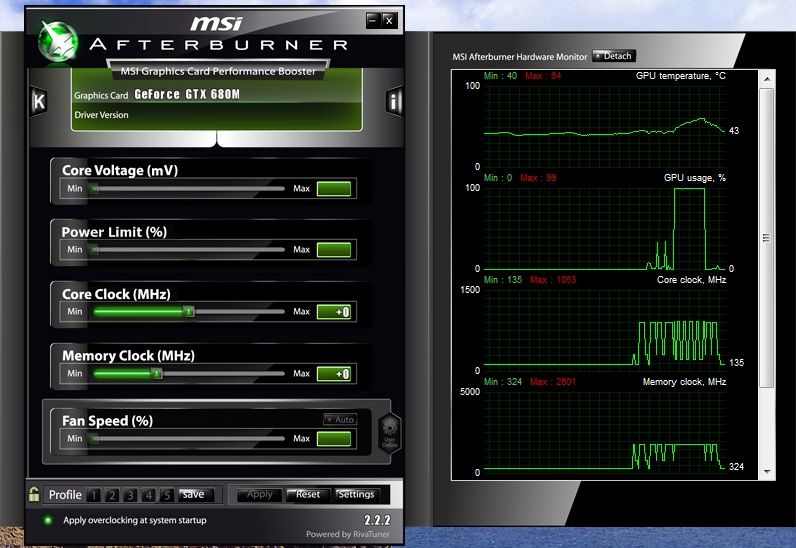Click the Reset button
This screenshot has height=548, width=796.
pyautogui.click(x=308, y=495)
